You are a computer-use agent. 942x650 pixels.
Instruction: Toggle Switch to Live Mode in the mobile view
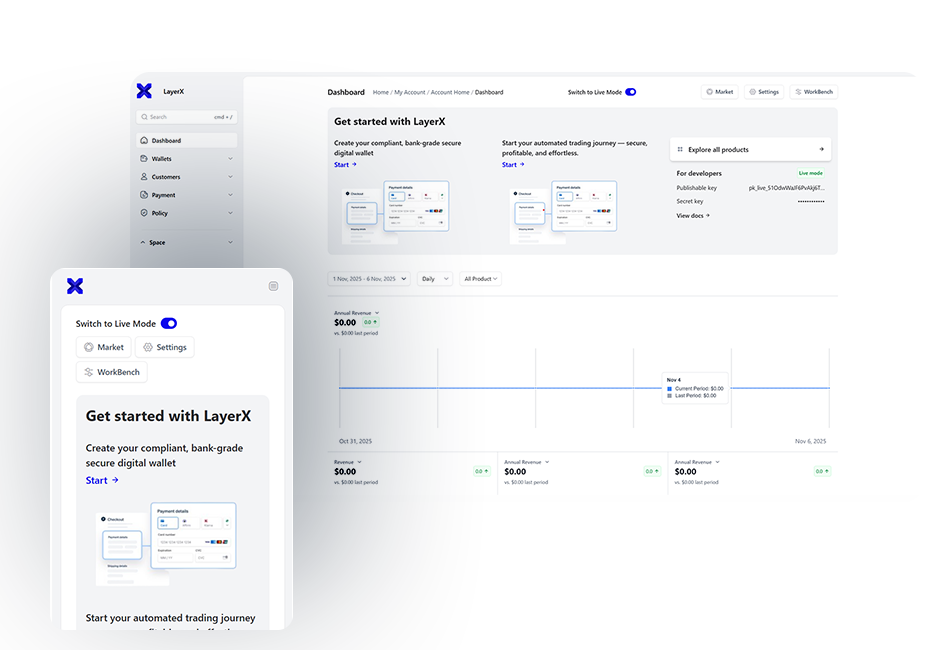(x=168, y=323)
